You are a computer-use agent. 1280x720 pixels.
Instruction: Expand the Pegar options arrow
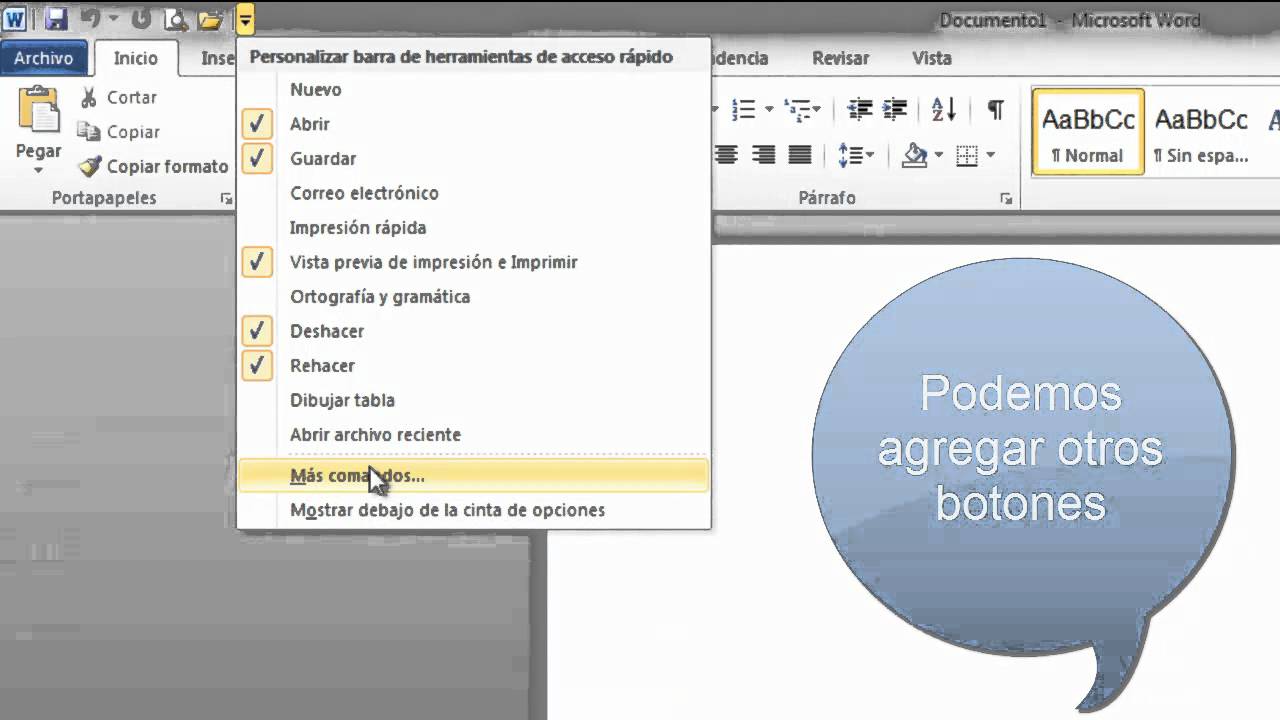tap(39, 170)
